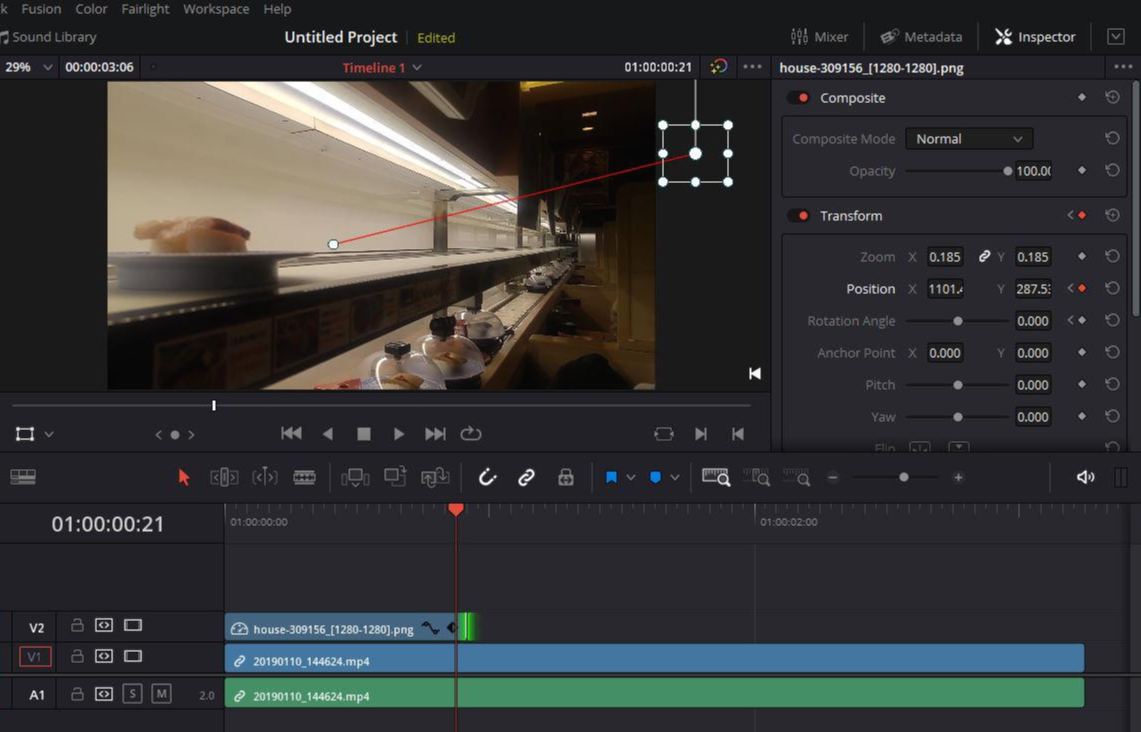1141x732 pixels.
Task: Click Custom Zoom icon
Action: pyautogui.click(x=796, y=477)
